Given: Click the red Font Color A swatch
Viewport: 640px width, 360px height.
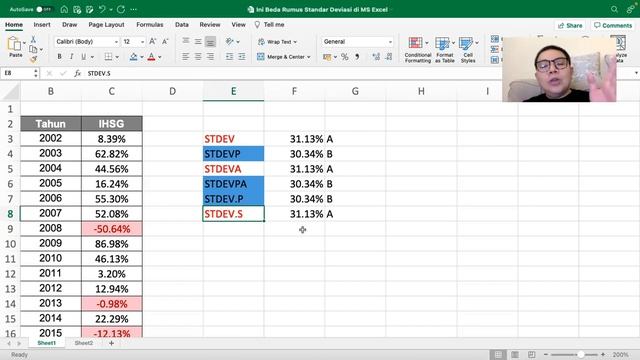Looking at the screenshot, I should click(x=151, y=57).
